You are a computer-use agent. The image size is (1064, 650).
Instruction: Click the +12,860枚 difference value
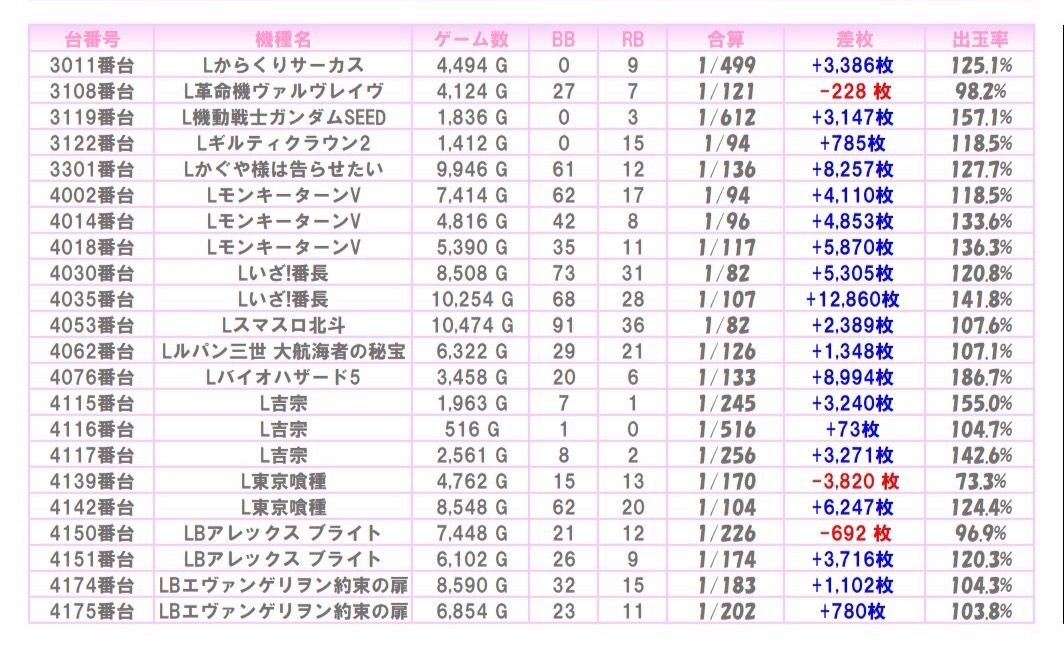[x=853, y=299]
